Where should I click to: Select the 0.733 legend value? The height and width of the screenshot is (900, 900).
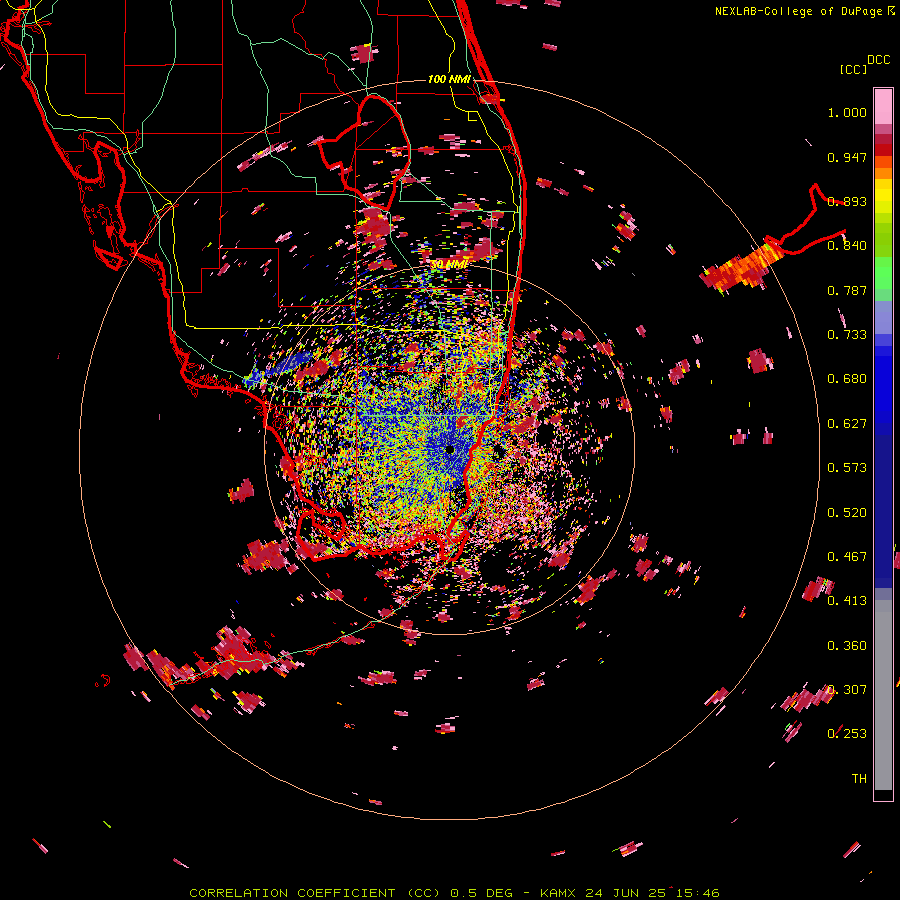click(x=847, y=335)
